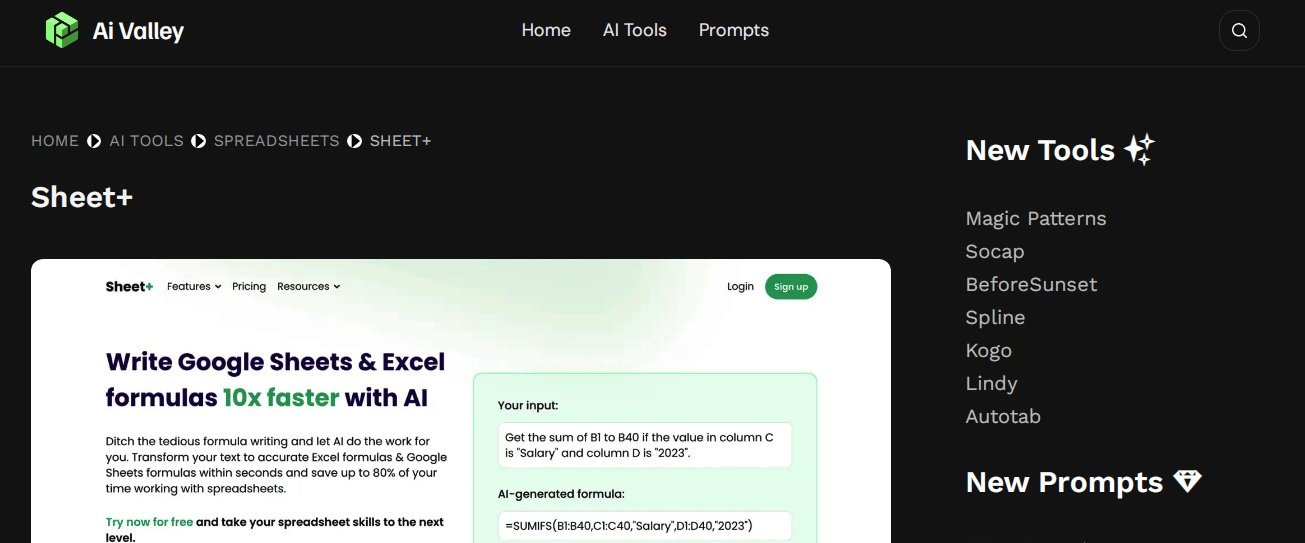Click the green Sign up button
Image resolution: width=1305 pixels, height=543 pixels.
(791, 286)
